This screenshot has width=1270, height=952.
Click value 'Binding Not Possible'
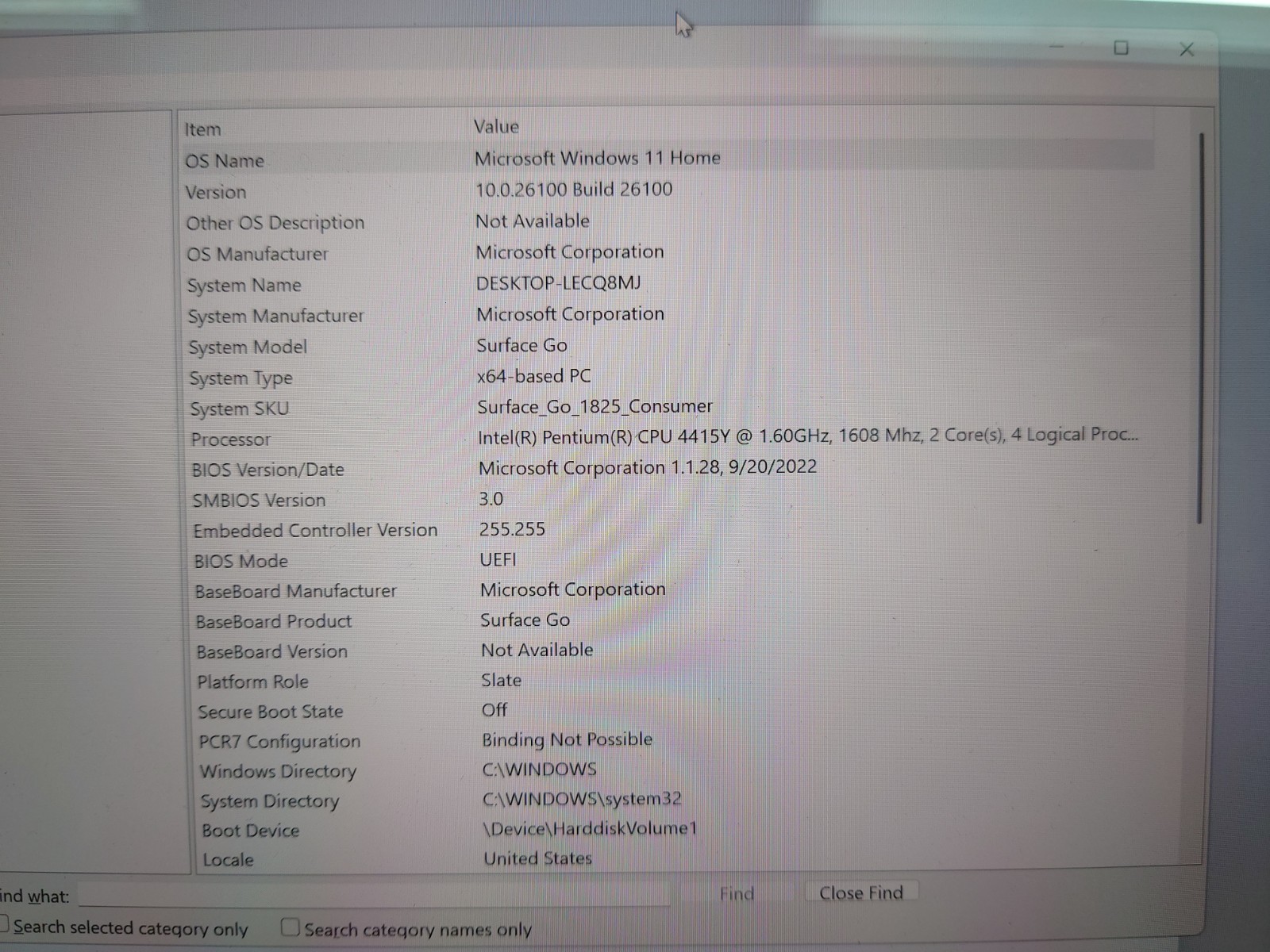(568, 739)
